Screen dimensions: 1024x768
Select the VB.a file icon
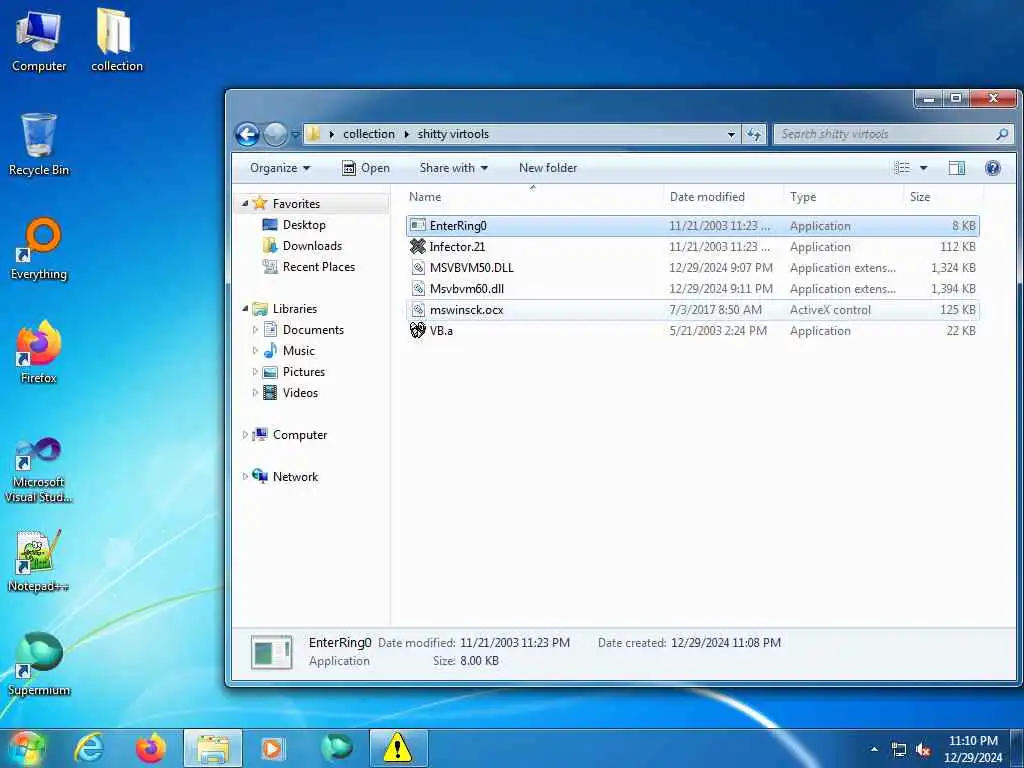click(x=418, y=330)
